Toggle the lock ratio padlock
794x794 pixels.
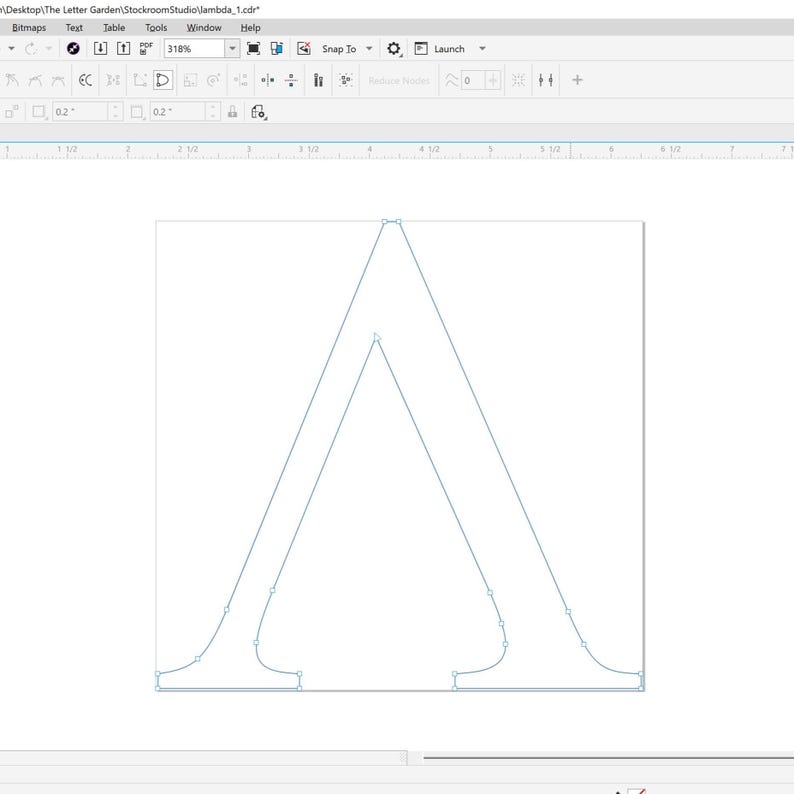pos(232,111)
